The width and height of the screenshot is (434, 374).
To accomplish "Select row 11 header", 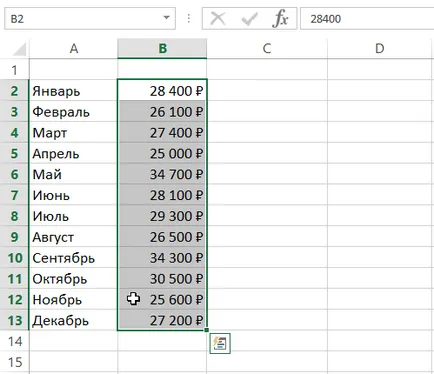I will point(14,279).
